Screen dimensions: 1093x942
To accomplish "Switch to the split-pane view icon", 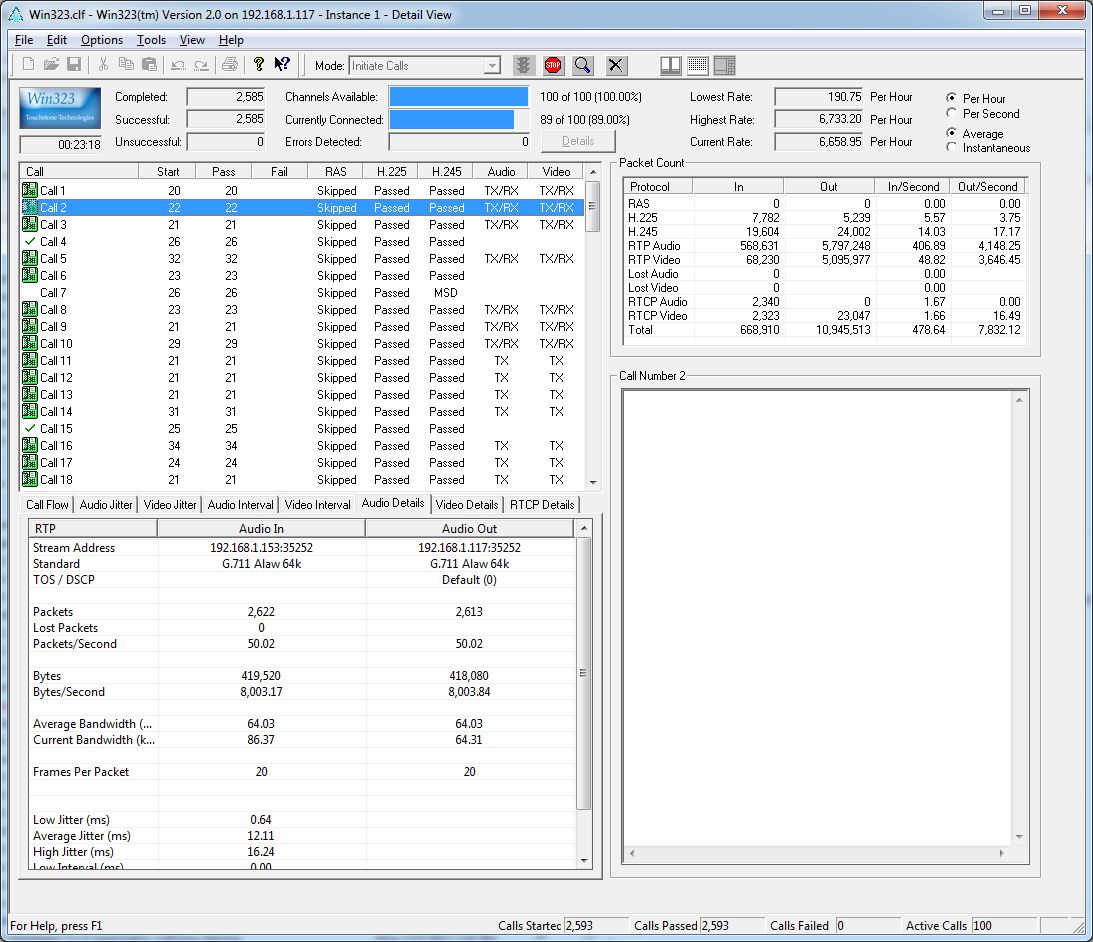I will pyautogui.click(x=671, y=66).
